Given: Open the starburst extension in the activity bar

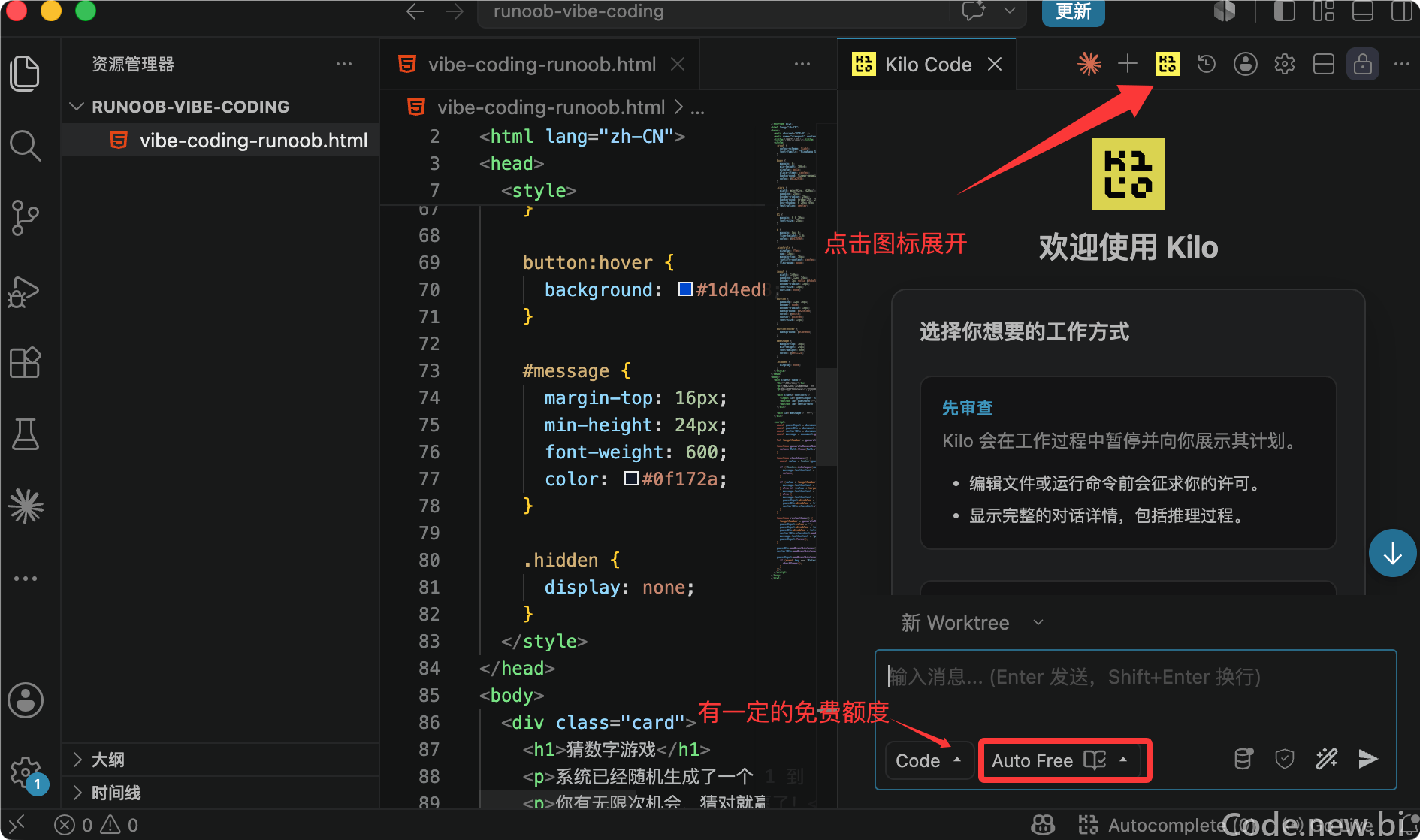Looking at the screenshot, I should [x=26, y=506].
